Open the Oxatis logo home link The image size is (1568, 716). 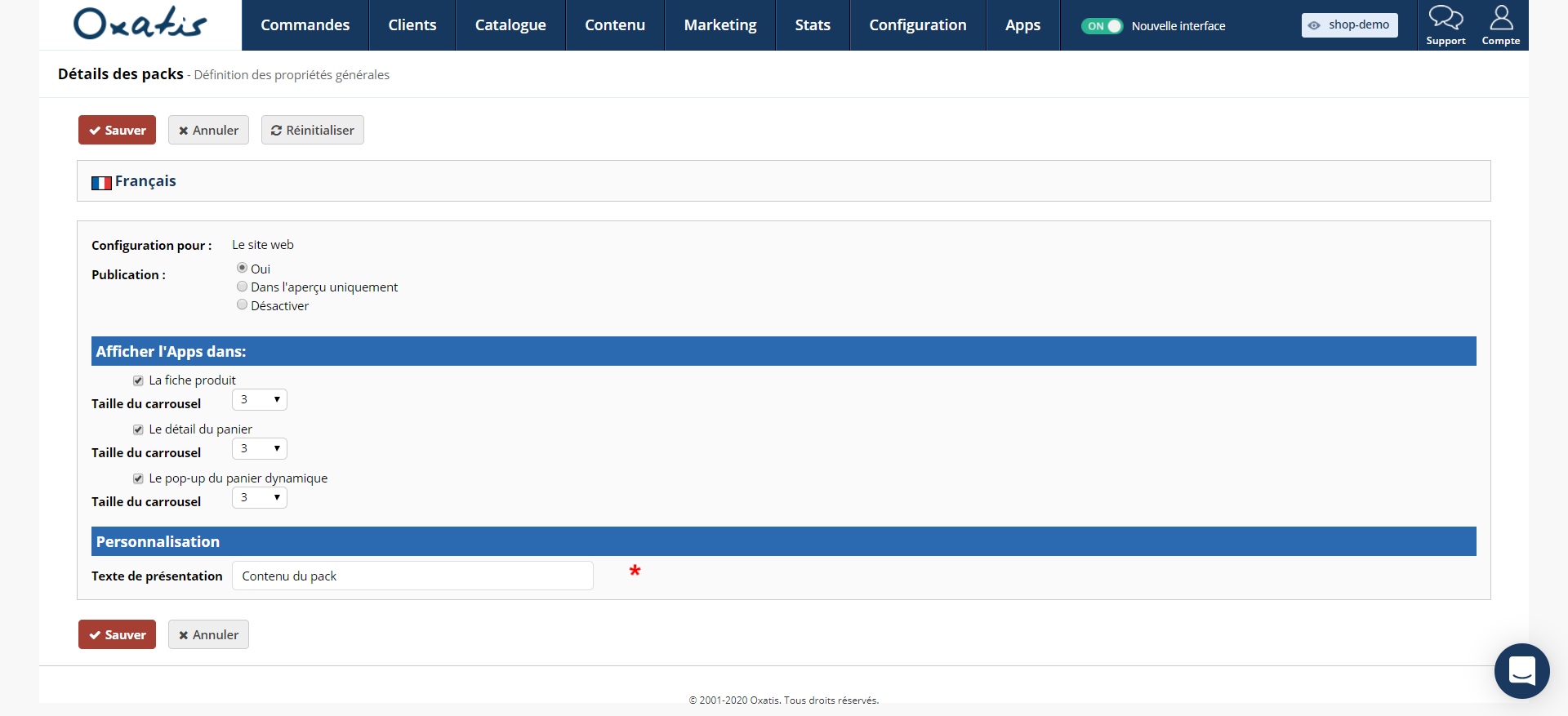(140, 24)
